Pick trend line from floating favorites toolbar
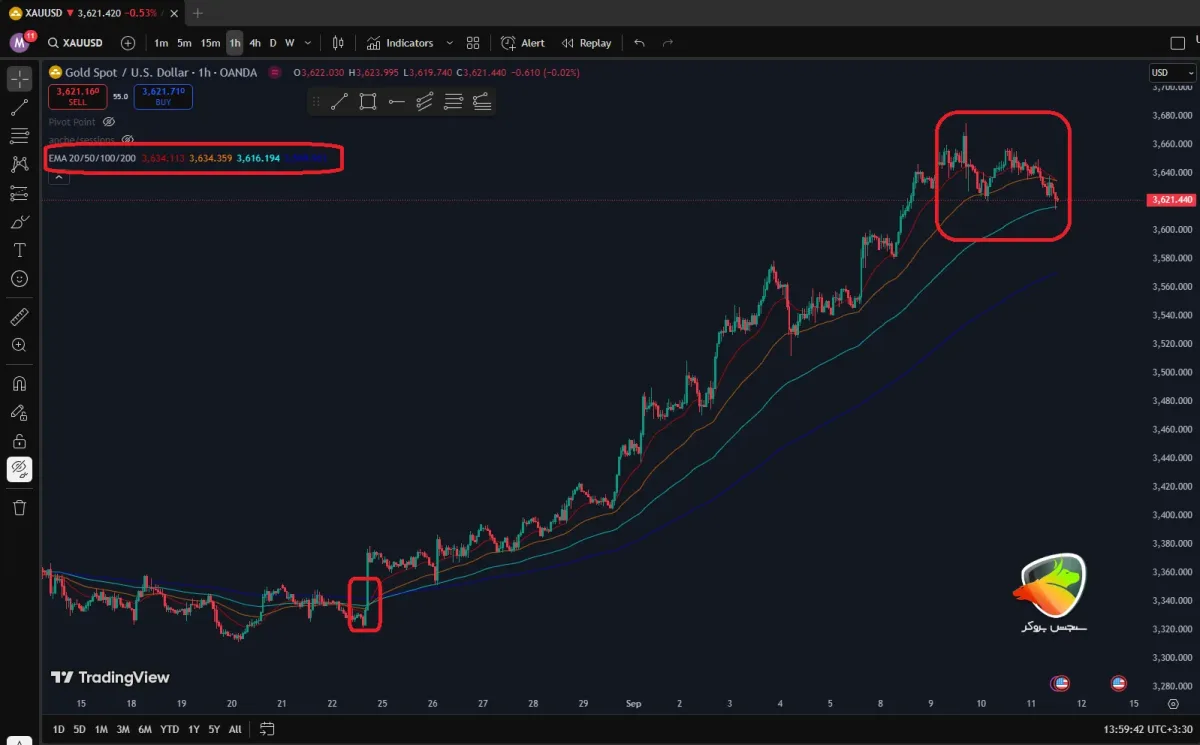This screenshot has width=1200, height=745. 339,101
